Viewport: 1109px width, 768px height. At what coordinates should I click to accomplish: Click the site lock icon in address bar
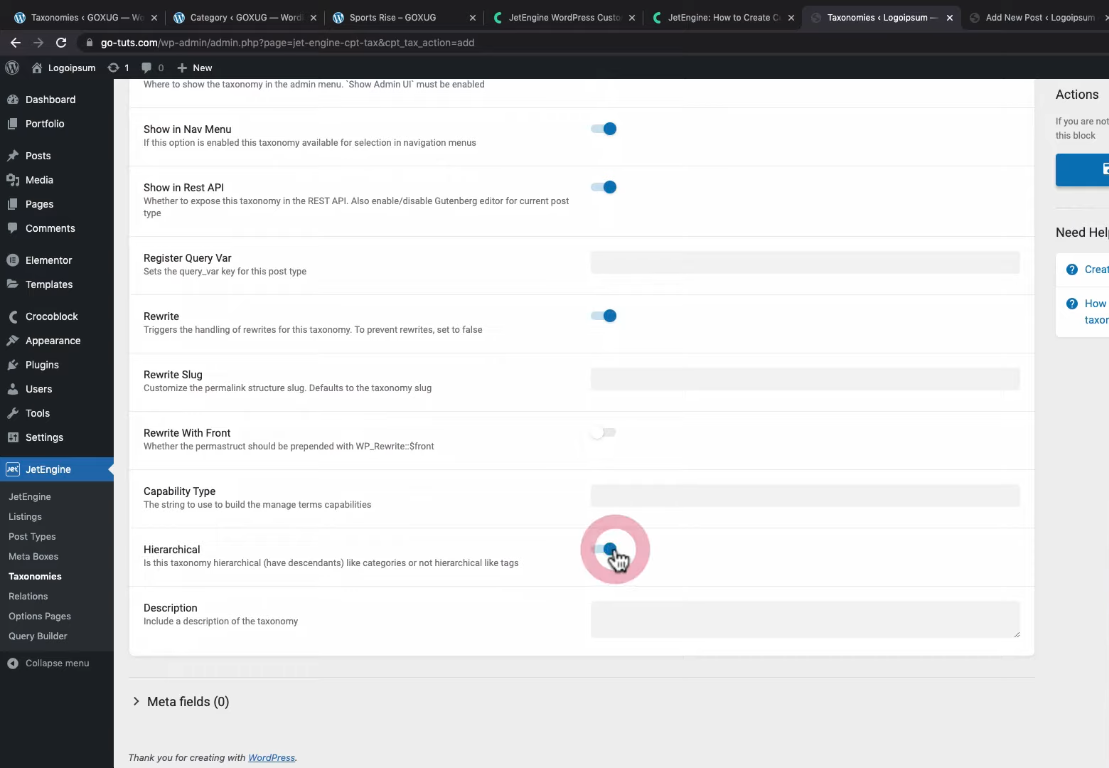point(89,42)
